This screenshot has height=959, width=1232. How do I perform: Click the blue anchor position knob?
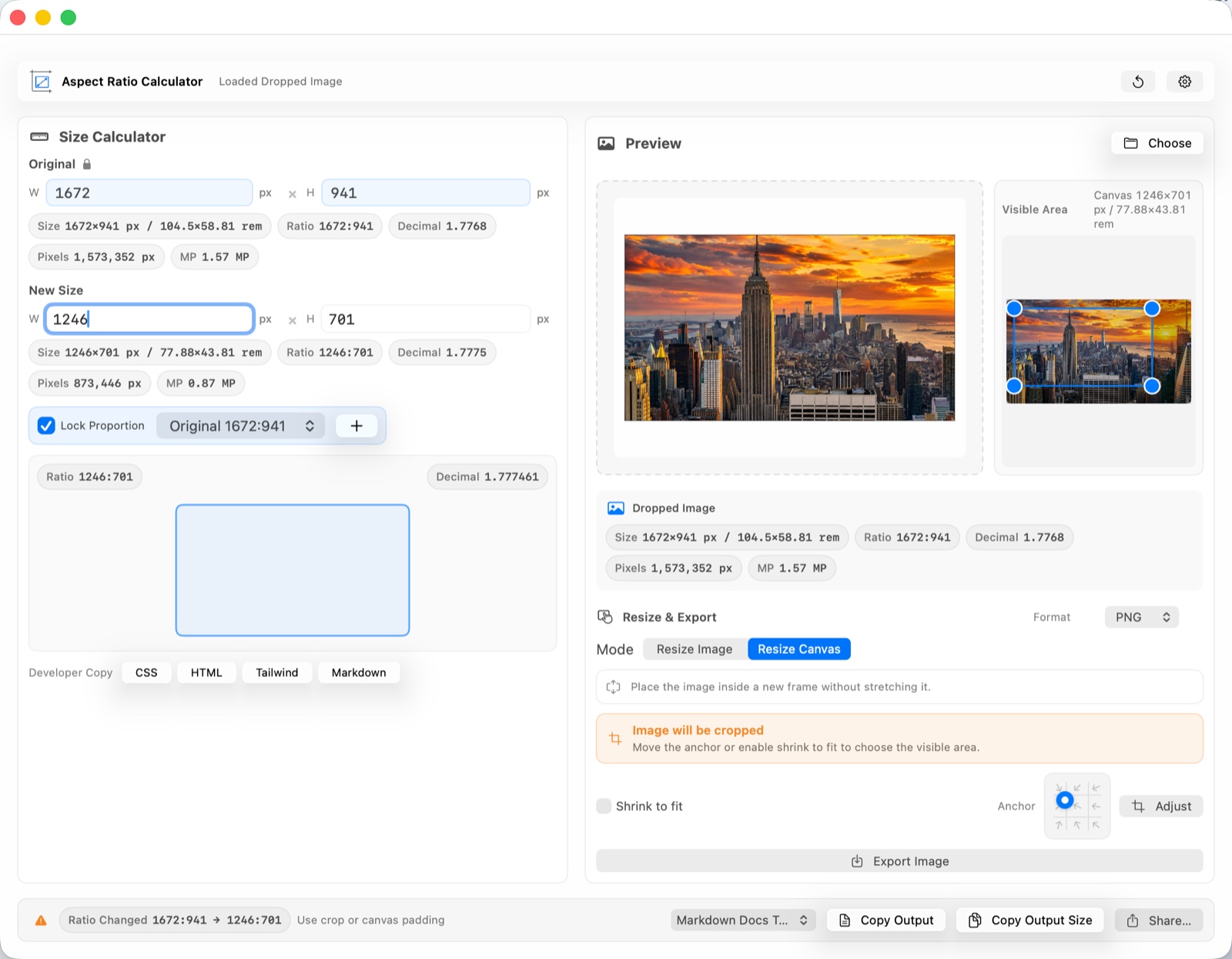(x=1065, y=800)
